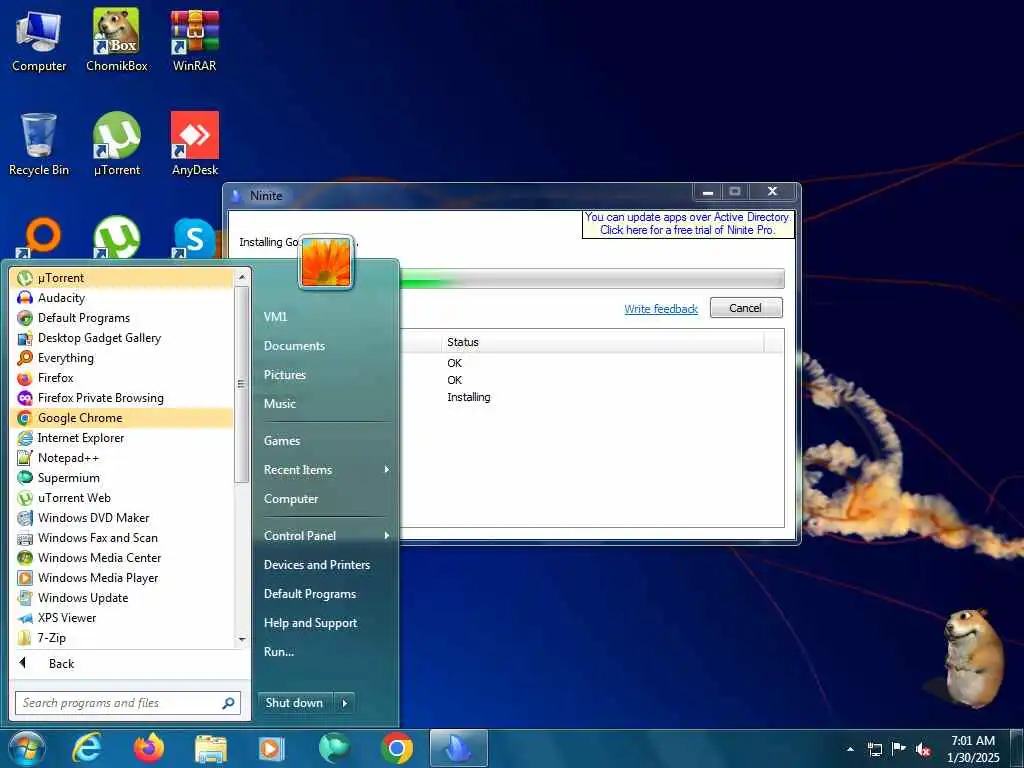Launch Notepad++ from the programs list
The image size is (1024, 768).
coord(121,458)
